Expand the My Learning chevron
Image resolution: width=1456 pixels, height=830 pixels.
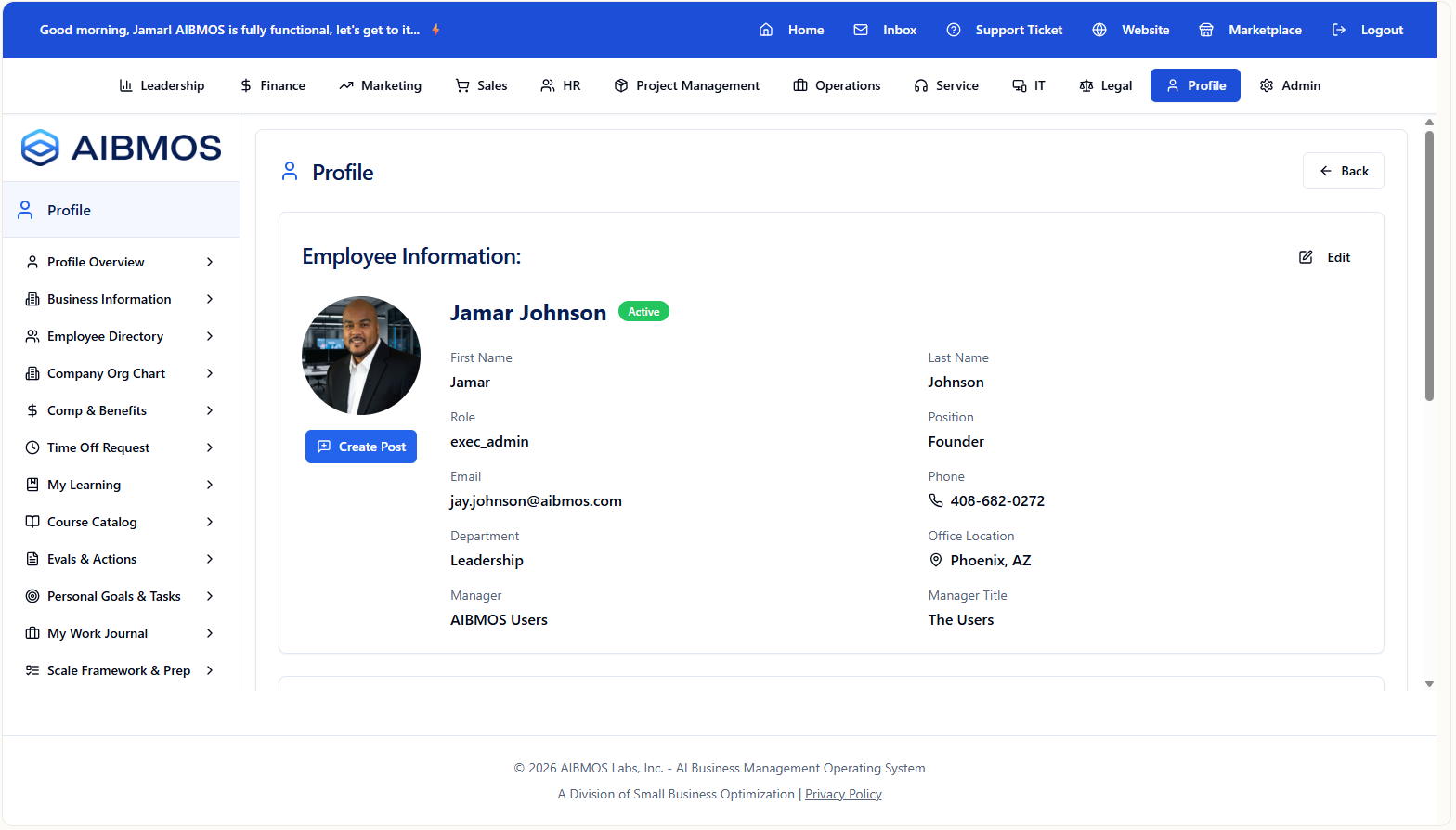(210, 485)
